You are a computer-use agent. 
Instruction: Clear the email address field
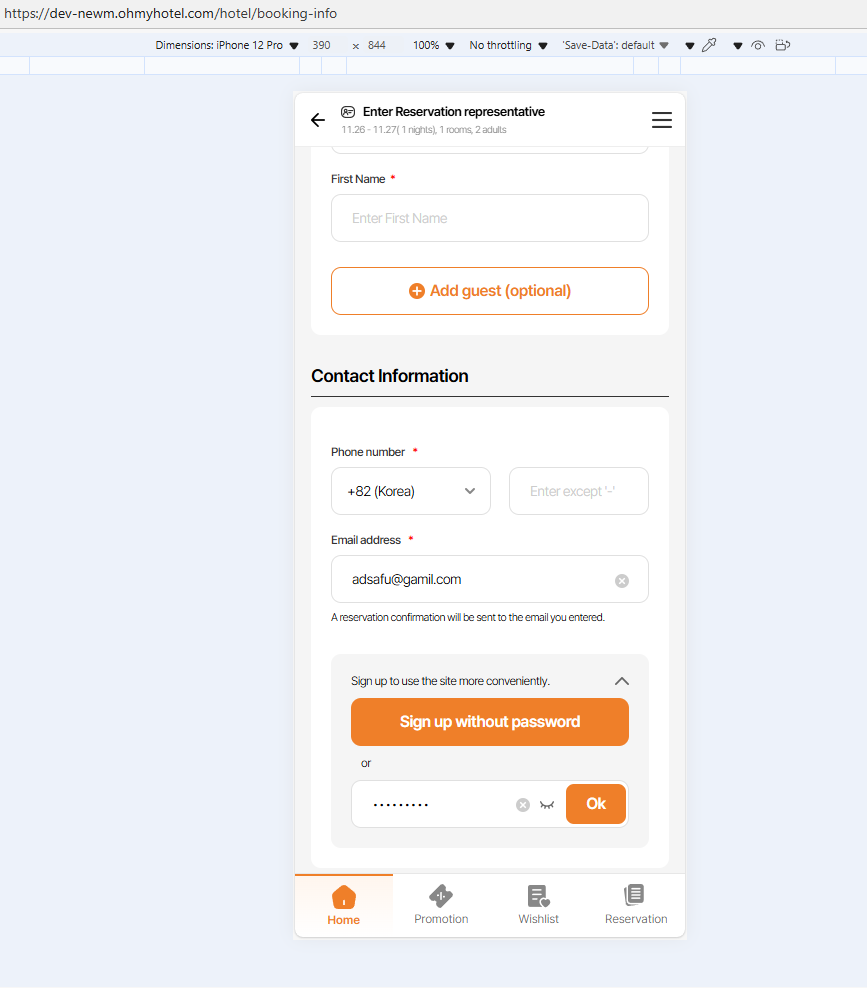(622, 581)
